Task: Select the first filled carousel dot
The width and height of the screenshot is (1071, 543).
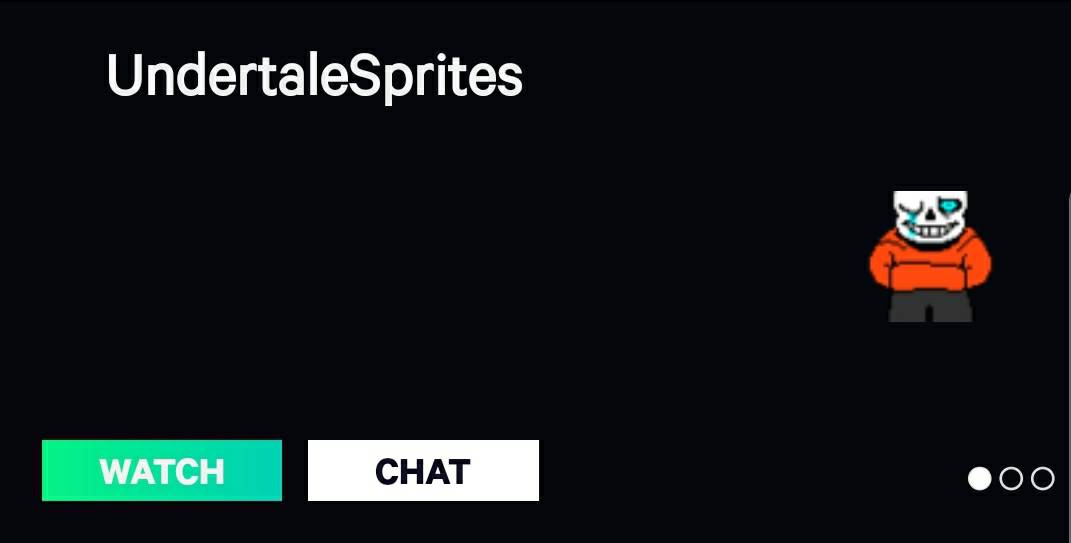Action: pos(979,479)
